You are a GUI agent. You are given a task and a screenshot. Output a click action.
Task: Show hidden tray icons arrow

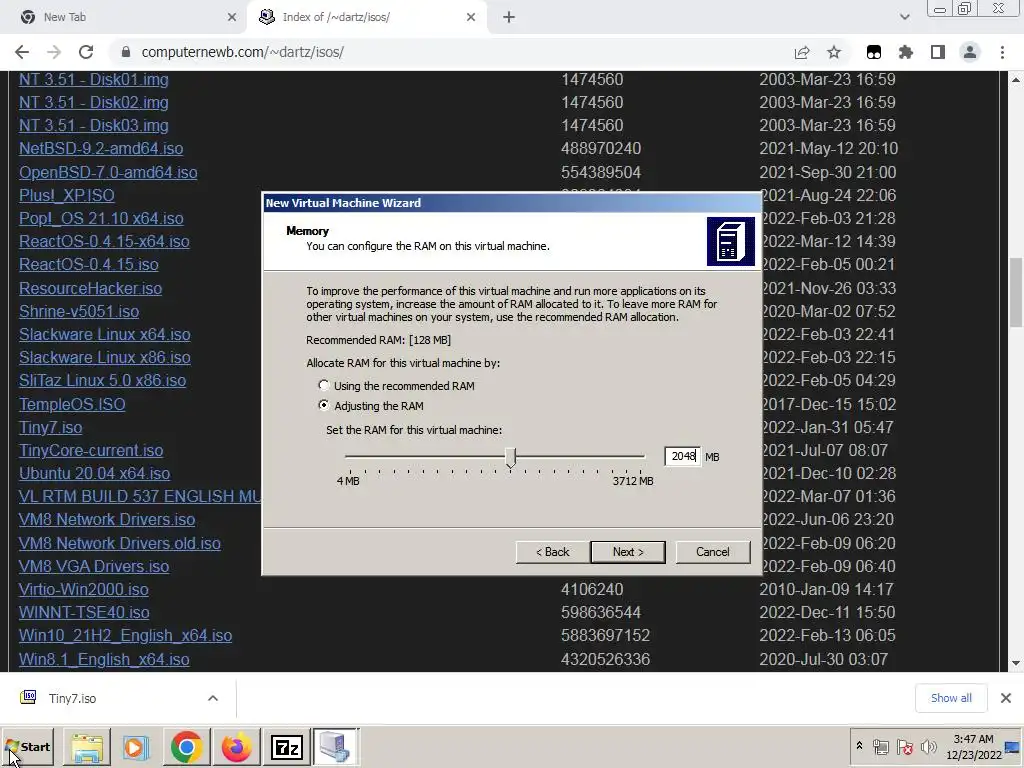859,746
